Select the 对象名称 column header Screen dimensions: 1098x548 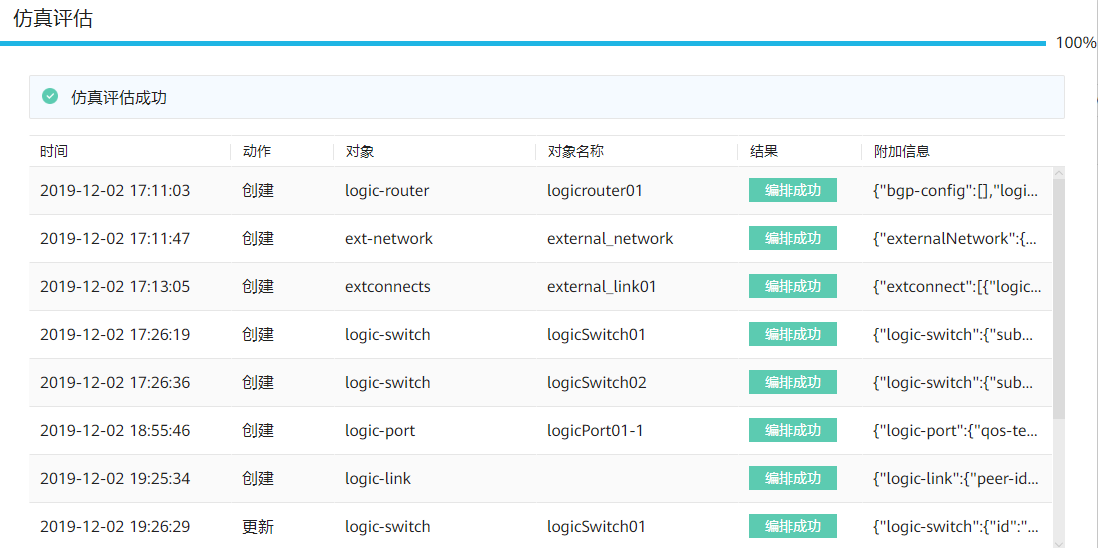(576, 152)
